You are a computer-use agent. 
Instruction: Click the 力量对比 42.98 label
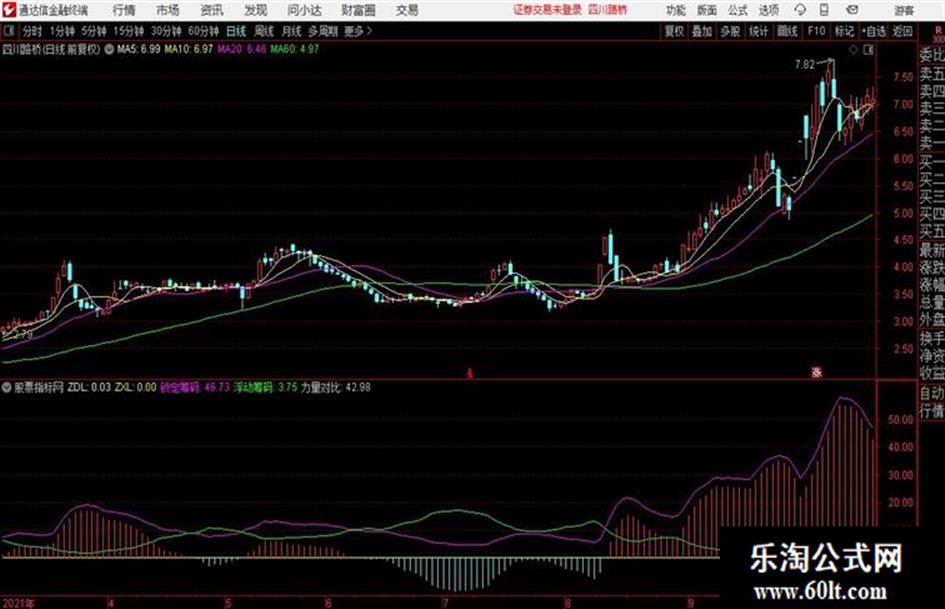(x=336, y=387)
